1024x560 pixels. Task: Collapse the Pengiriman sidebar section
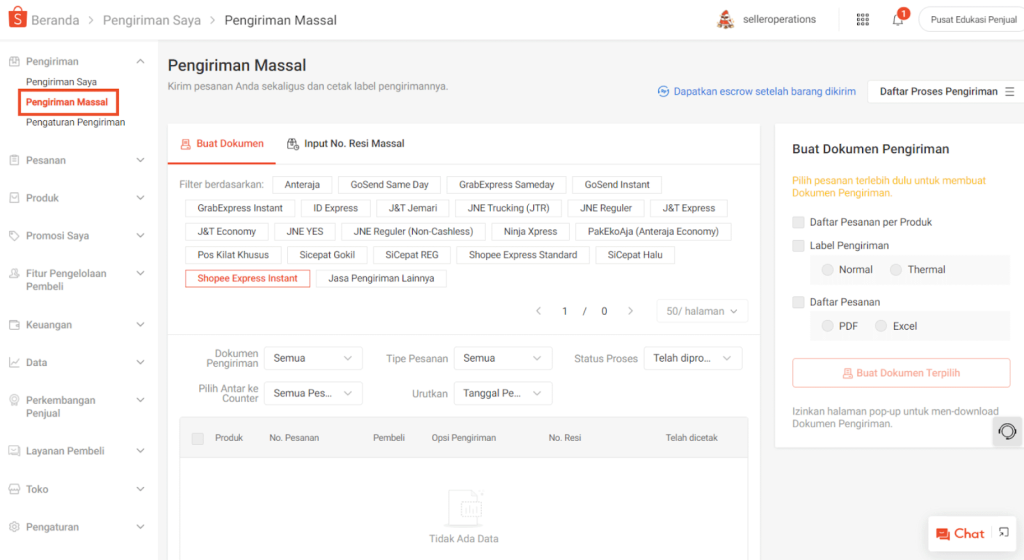140,61
